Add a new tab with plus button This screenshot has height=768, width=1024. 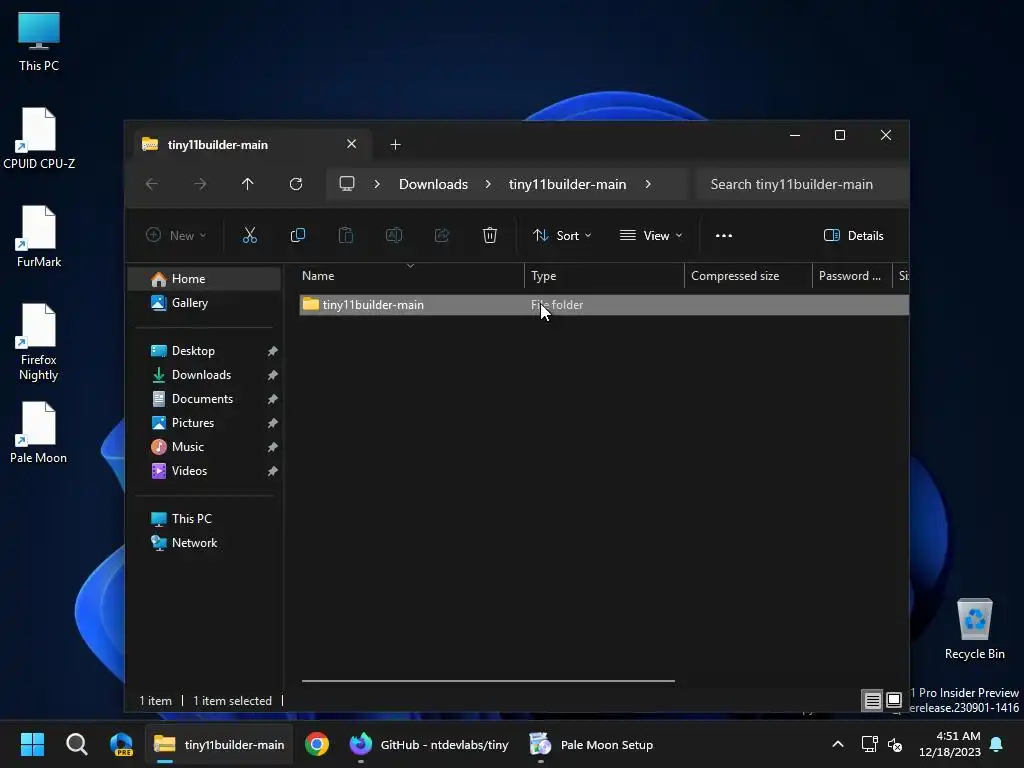click(x=395, y=144)
